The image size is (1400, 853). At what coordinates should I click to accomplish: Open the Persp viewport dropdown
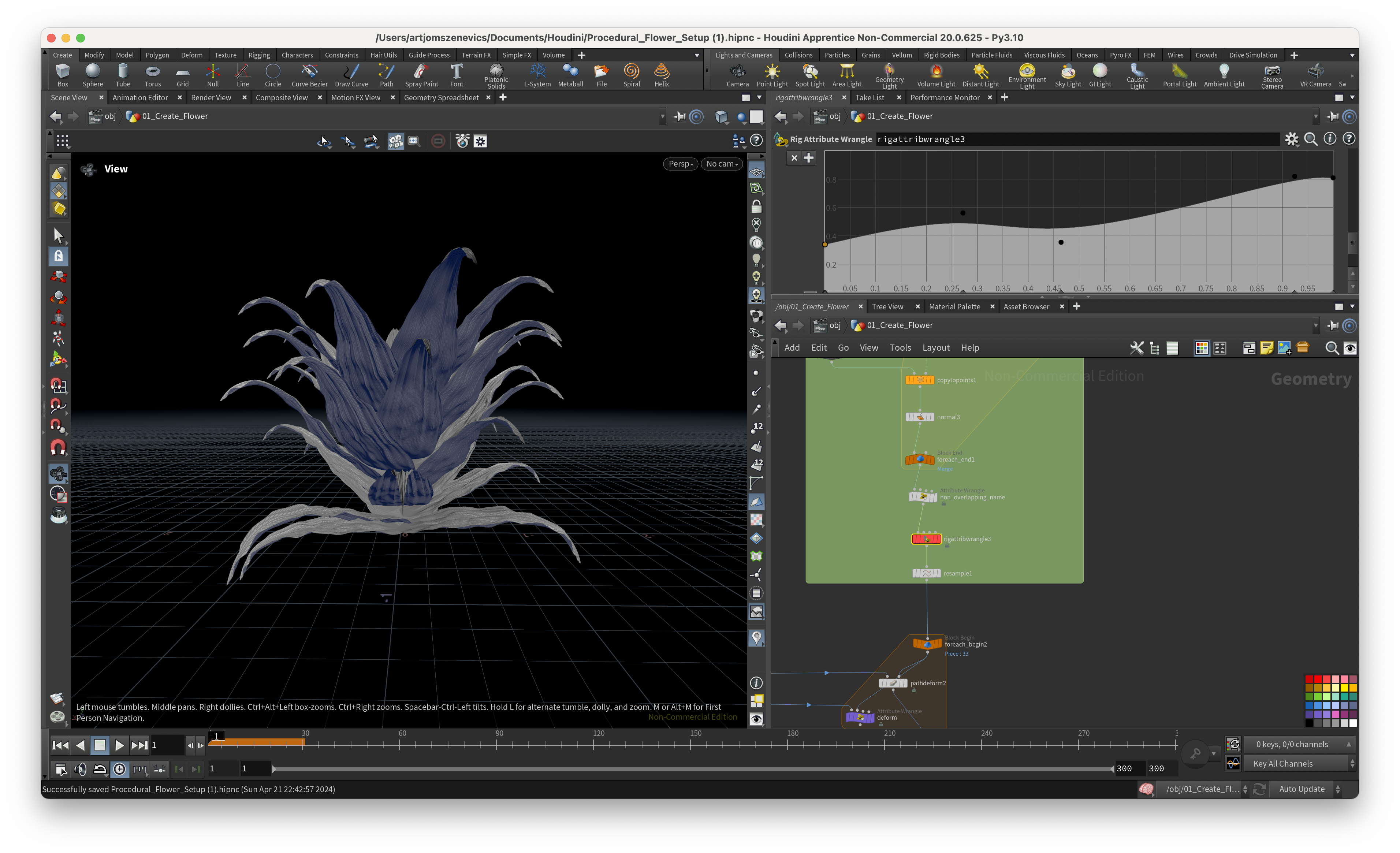[680, 164]
